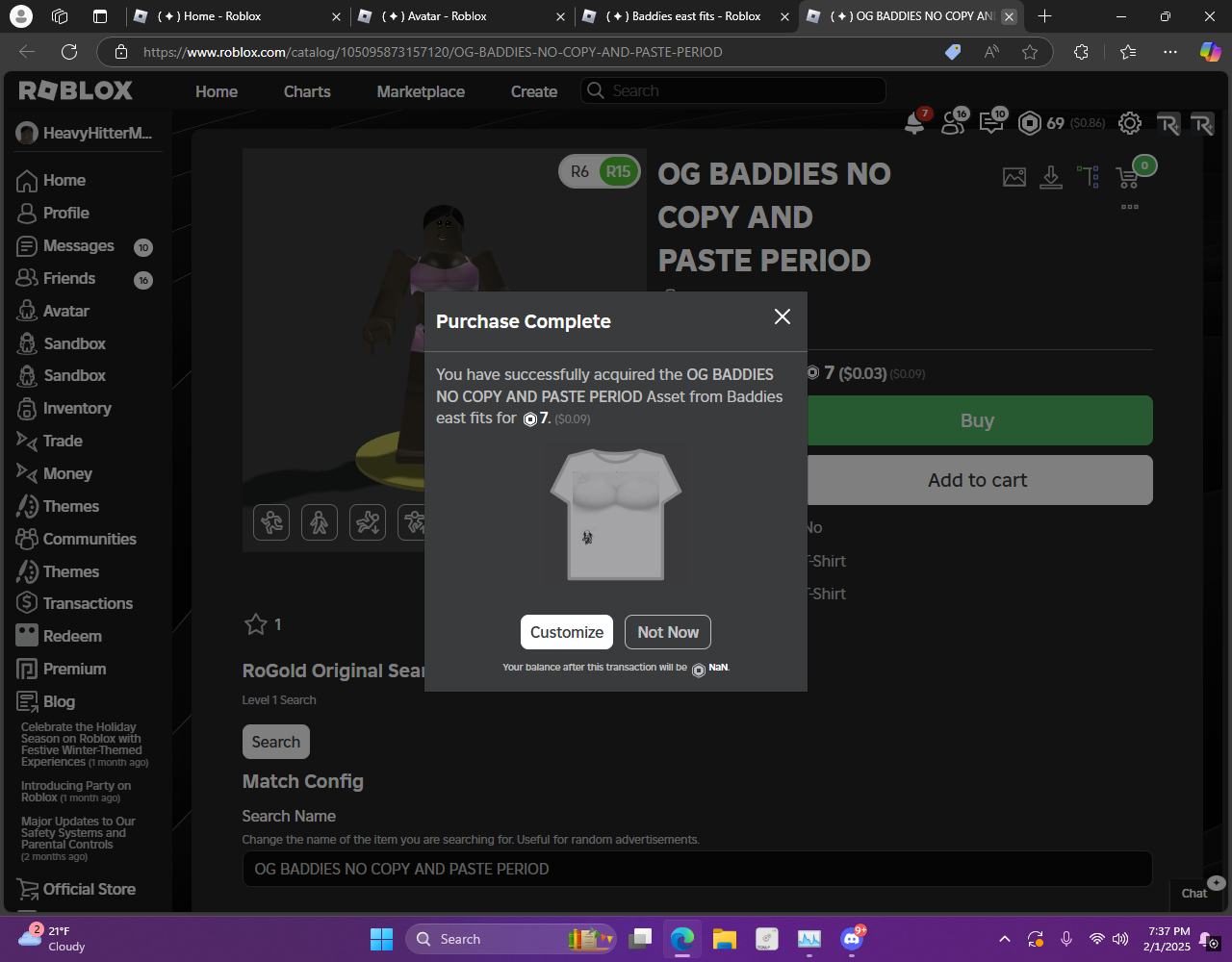Screen dimensions: 1232x962
Task: Click the view asset image icon
Action: click(x=1014, y=177)
